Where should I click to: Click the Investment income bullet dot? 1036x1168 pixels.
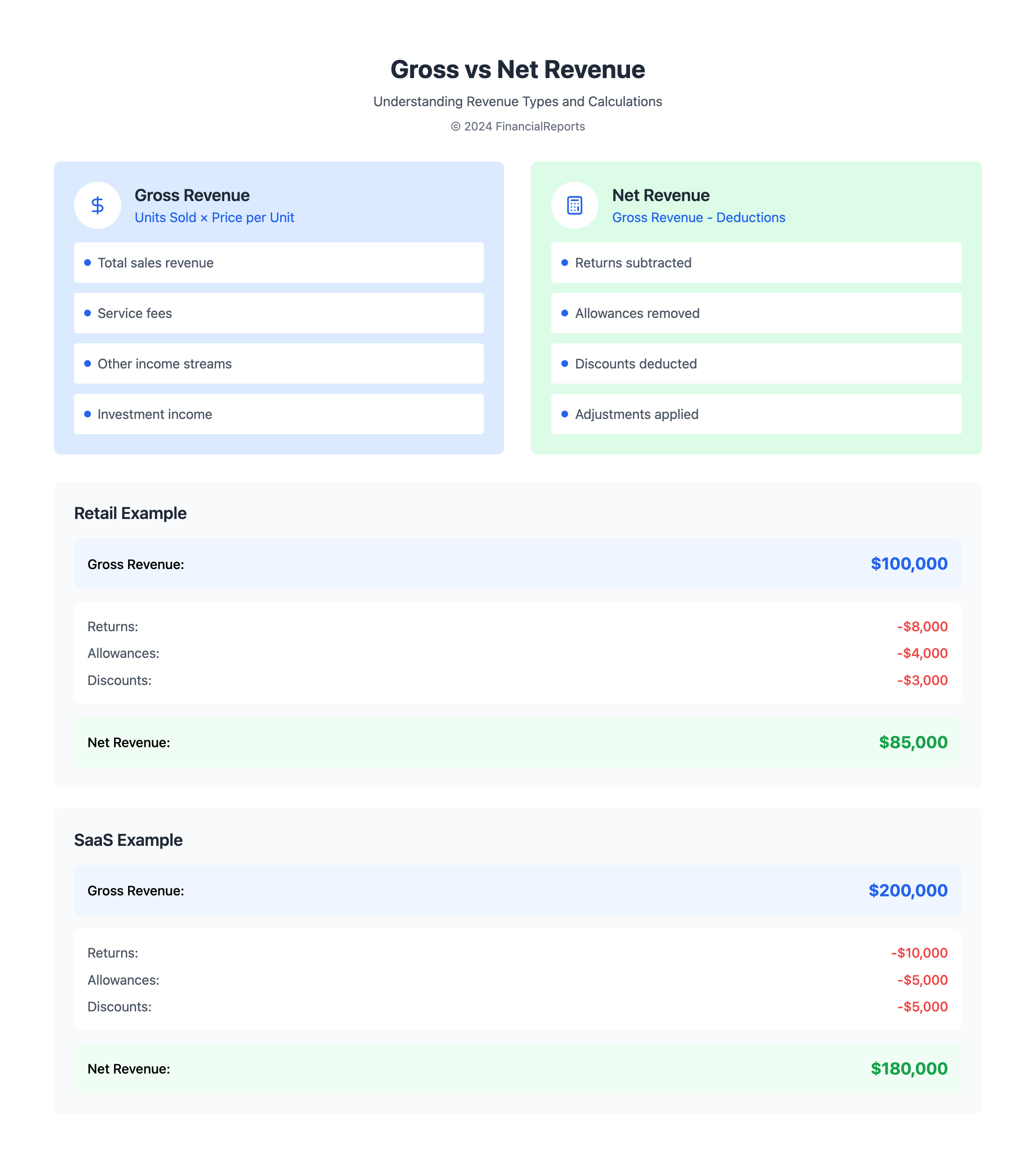point(87,414)
